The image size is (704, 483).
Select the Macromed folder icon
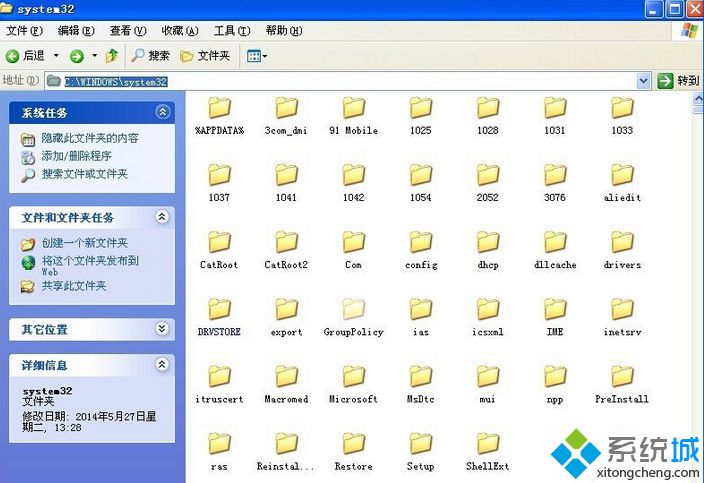pyautogui.click(x=286, y=376)
